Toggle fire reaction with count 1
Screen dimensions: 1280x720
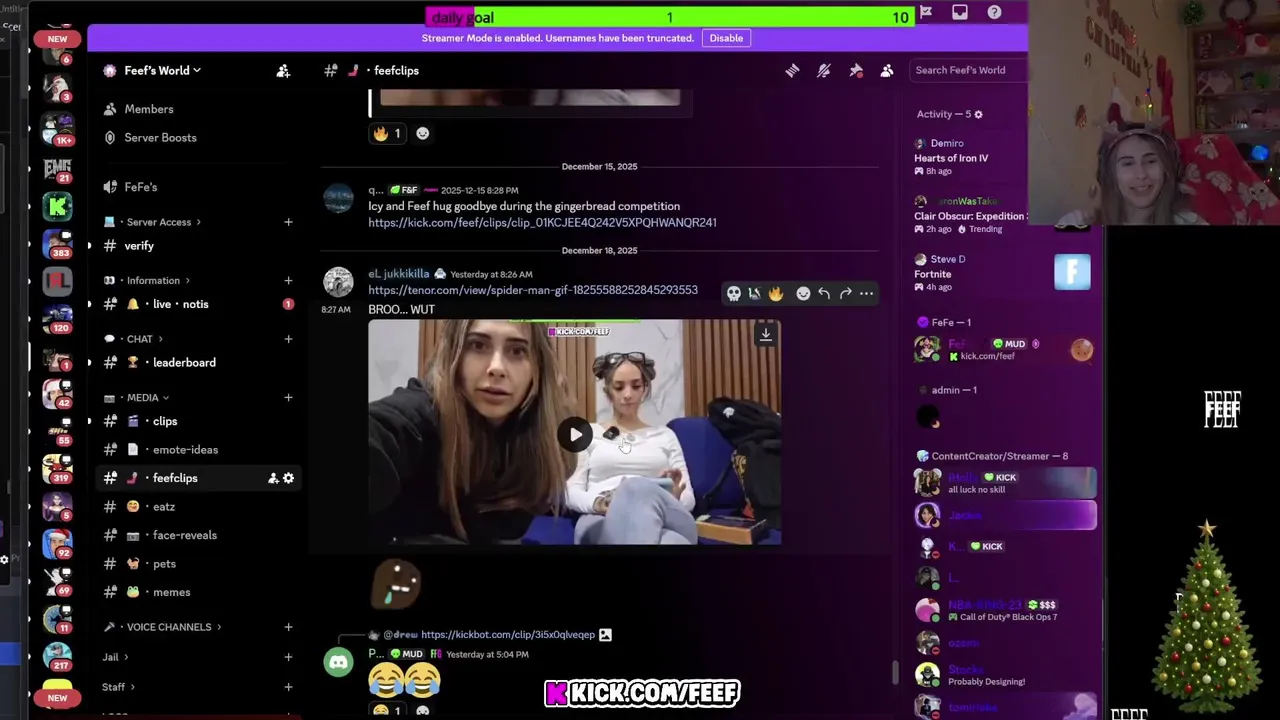(x=387, y=133)
